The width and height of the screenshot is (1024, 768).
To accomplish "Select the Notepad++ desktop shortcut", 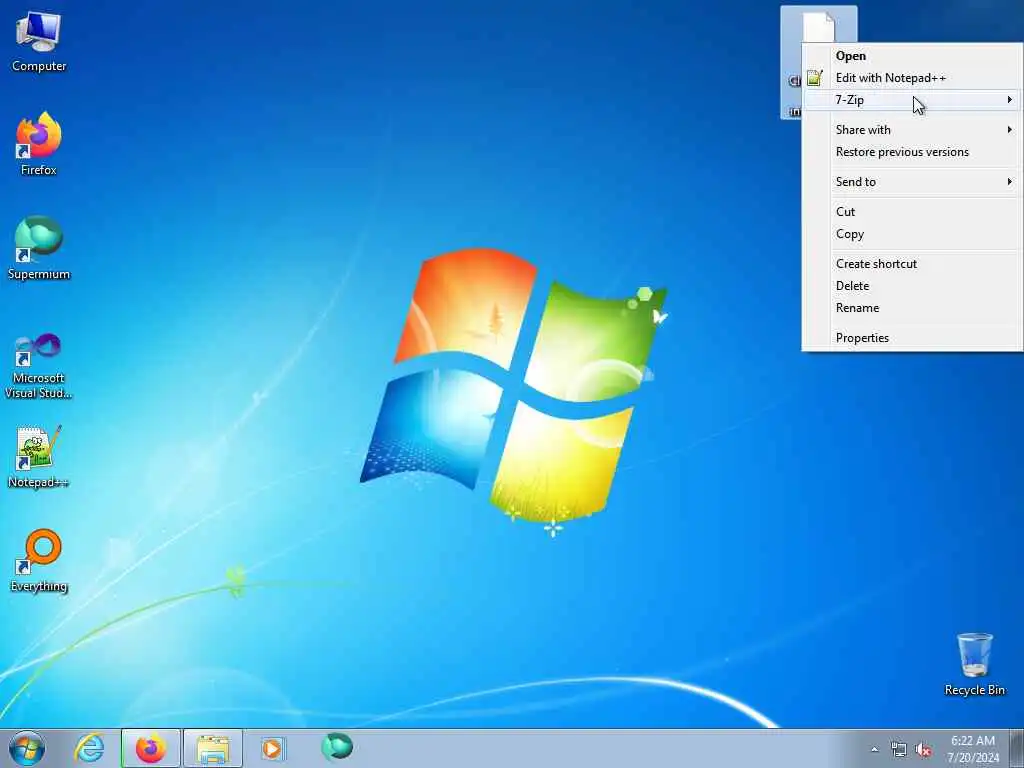I will pyautogui.click(x=39, y=457).
